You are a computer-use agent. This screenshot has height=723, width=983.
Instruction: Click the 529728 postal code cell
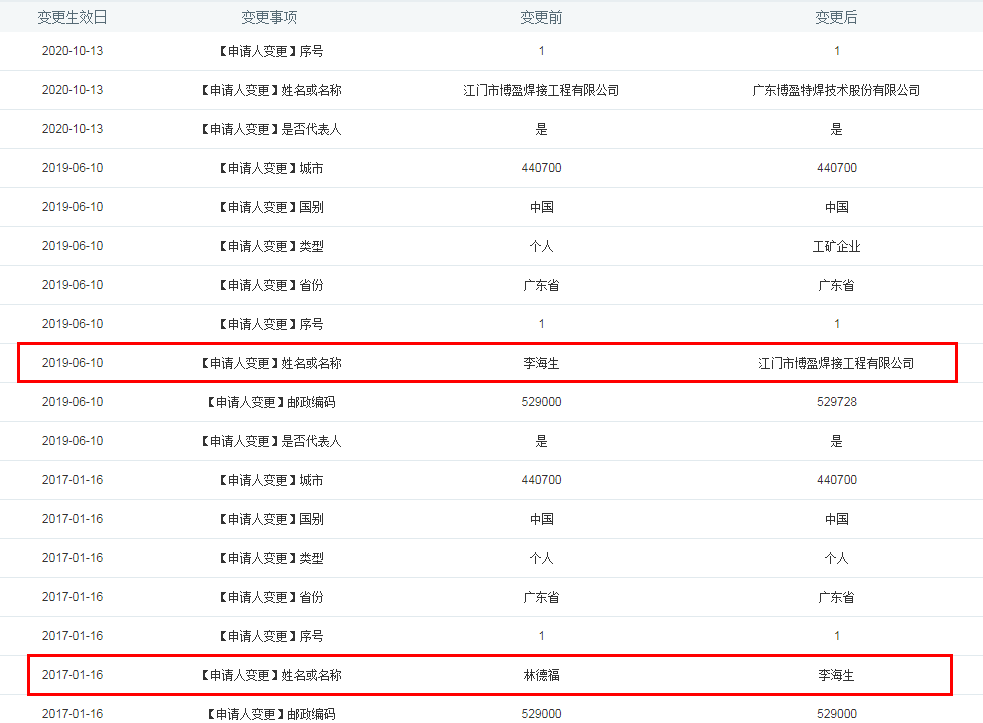pos(836,402)
